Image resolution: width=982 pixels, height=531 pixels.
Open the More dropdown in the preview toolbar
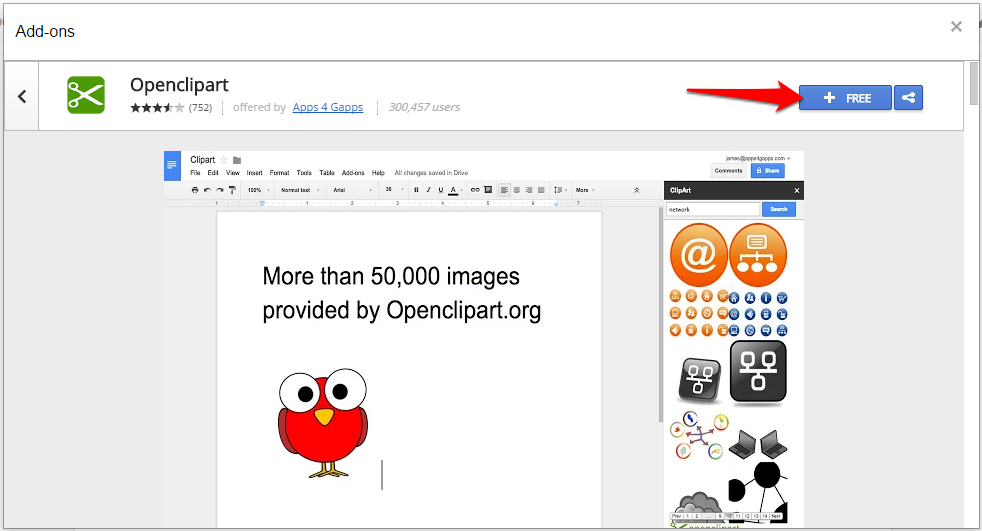click(x=585, y=190)
